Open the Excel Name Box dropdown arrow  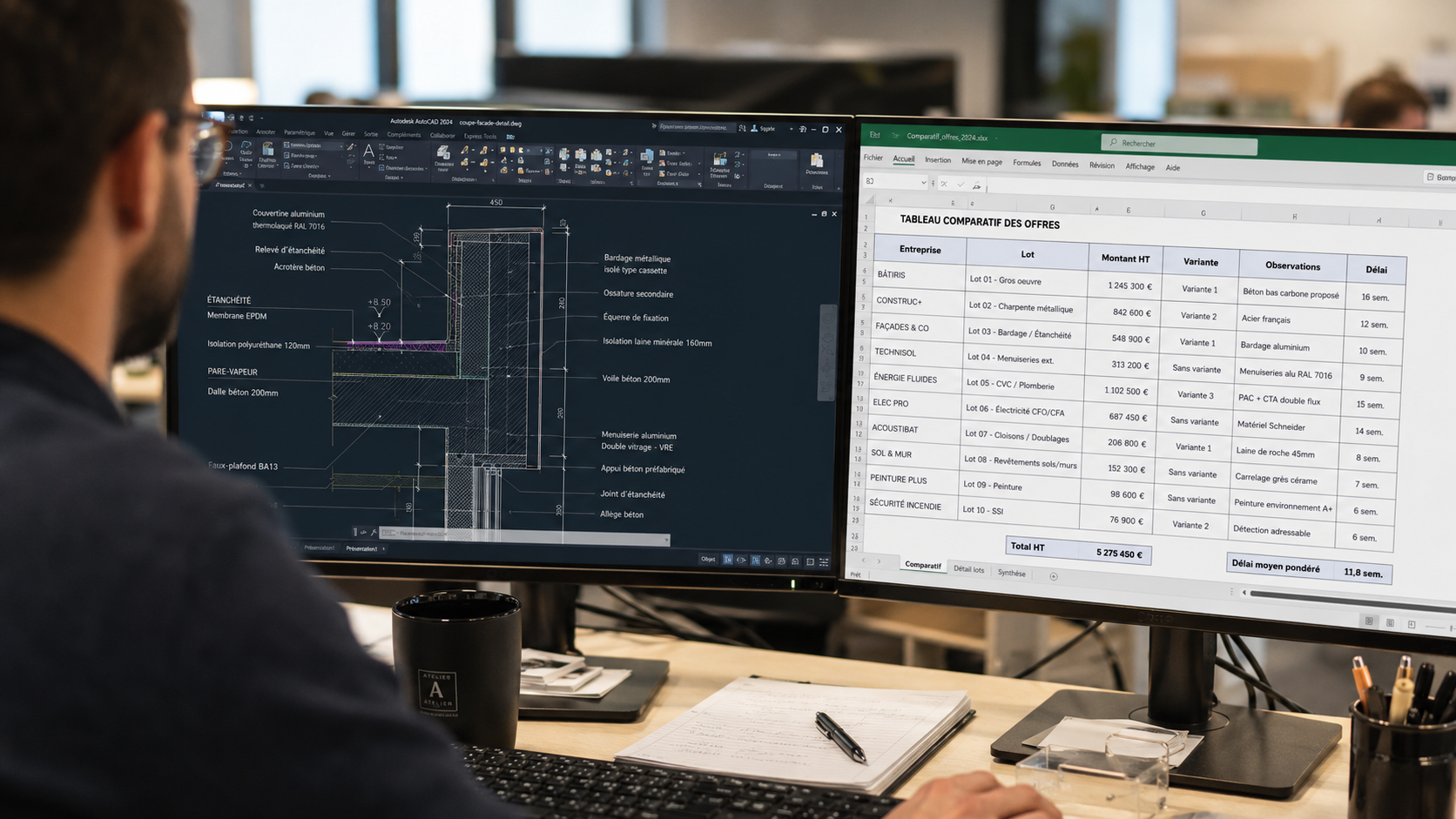tap(923, 183)
